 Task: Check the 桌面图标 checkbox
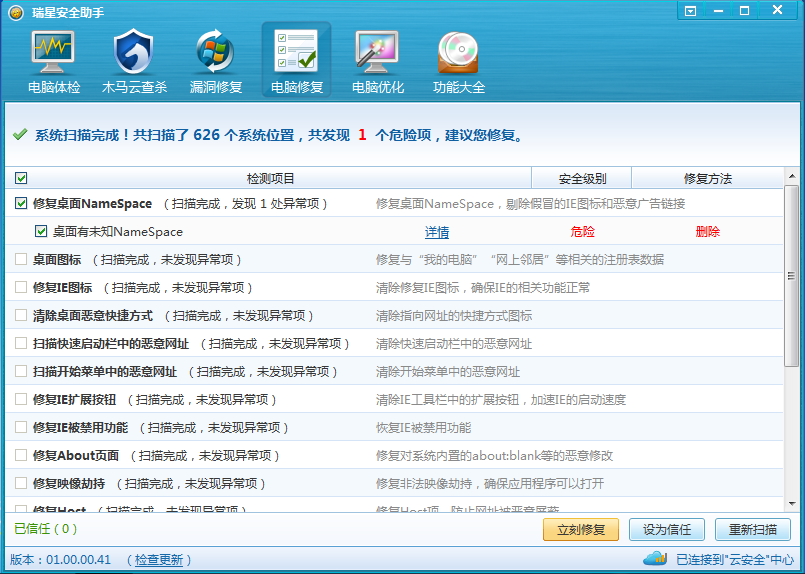coord(21,259)
